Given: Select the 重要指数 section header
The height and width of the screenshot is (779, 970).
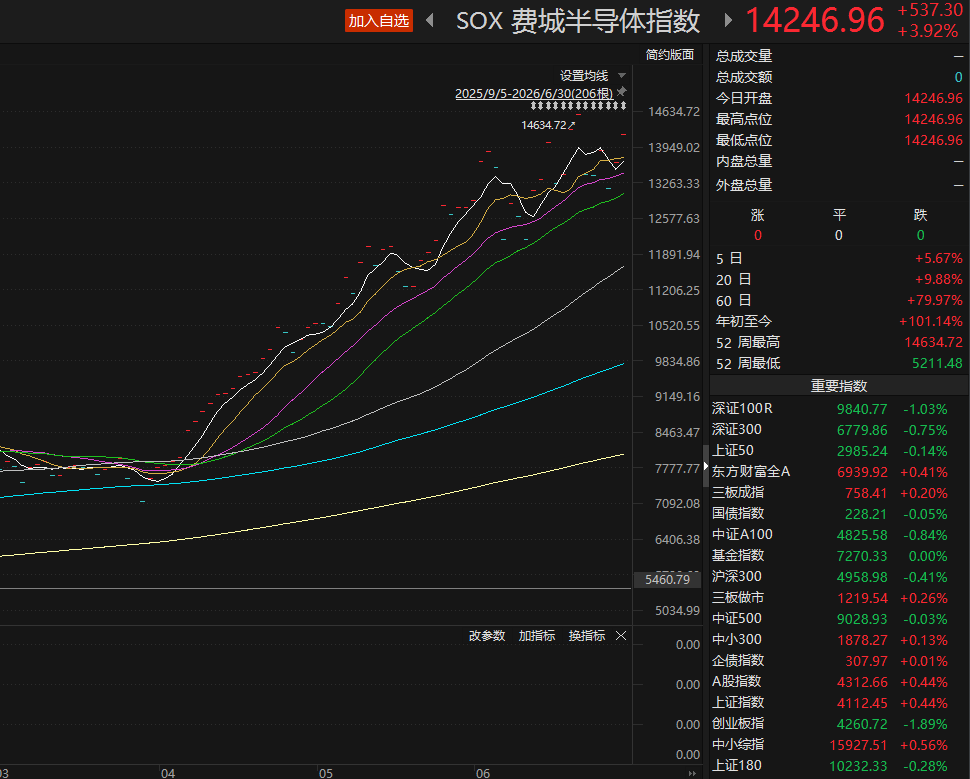Looking at the screenshot, I should click(839, 385).
